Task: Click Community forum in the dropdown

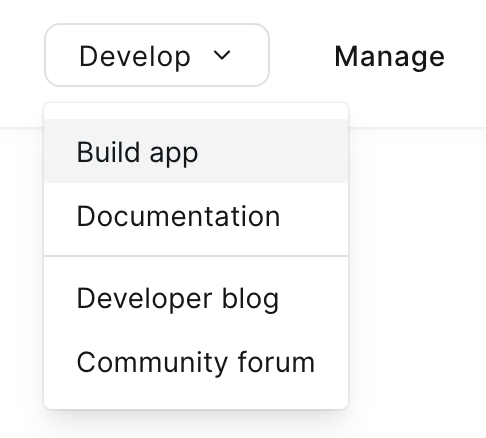Action: 196,362
